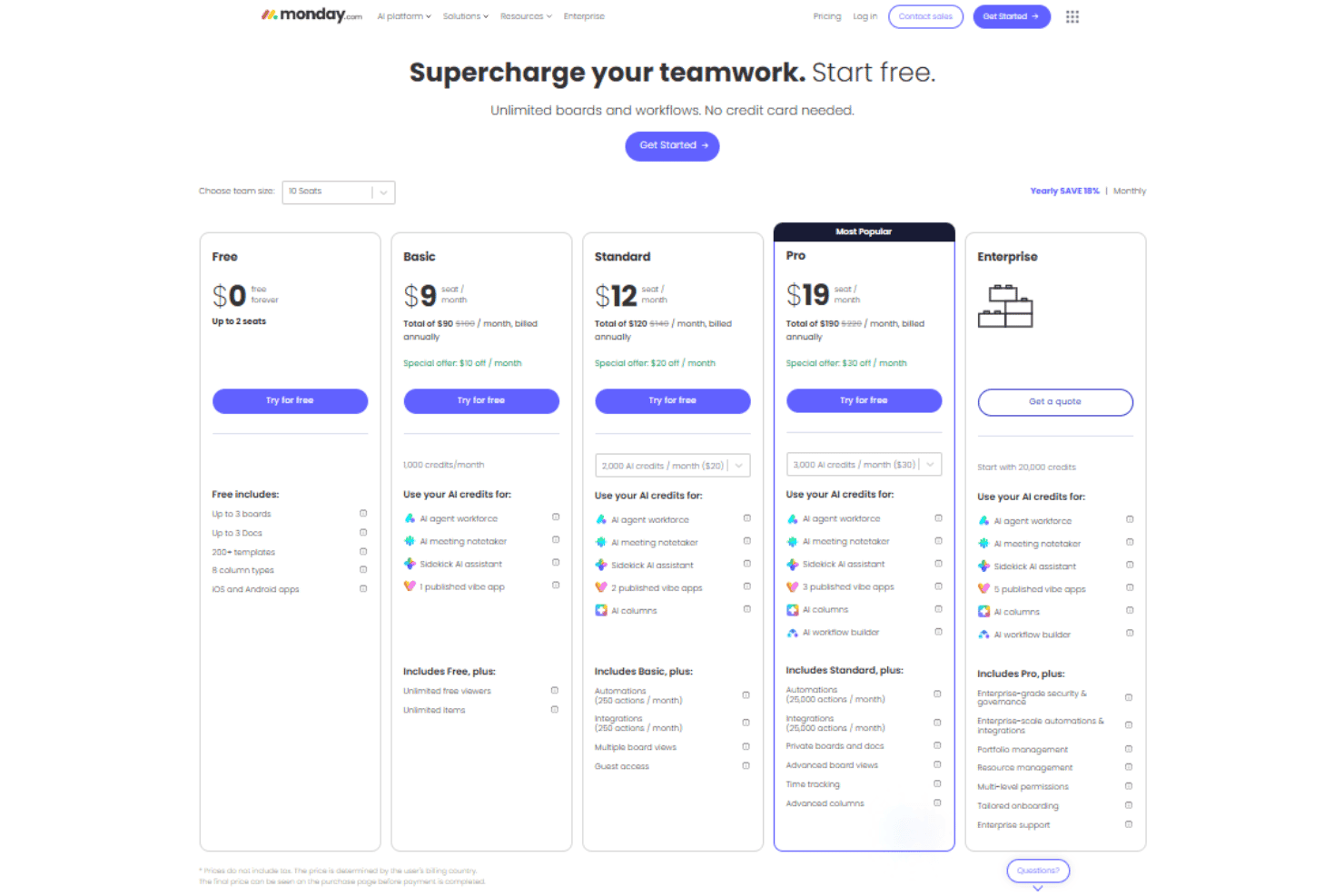Show info for Unlimited items

point(555,710)
